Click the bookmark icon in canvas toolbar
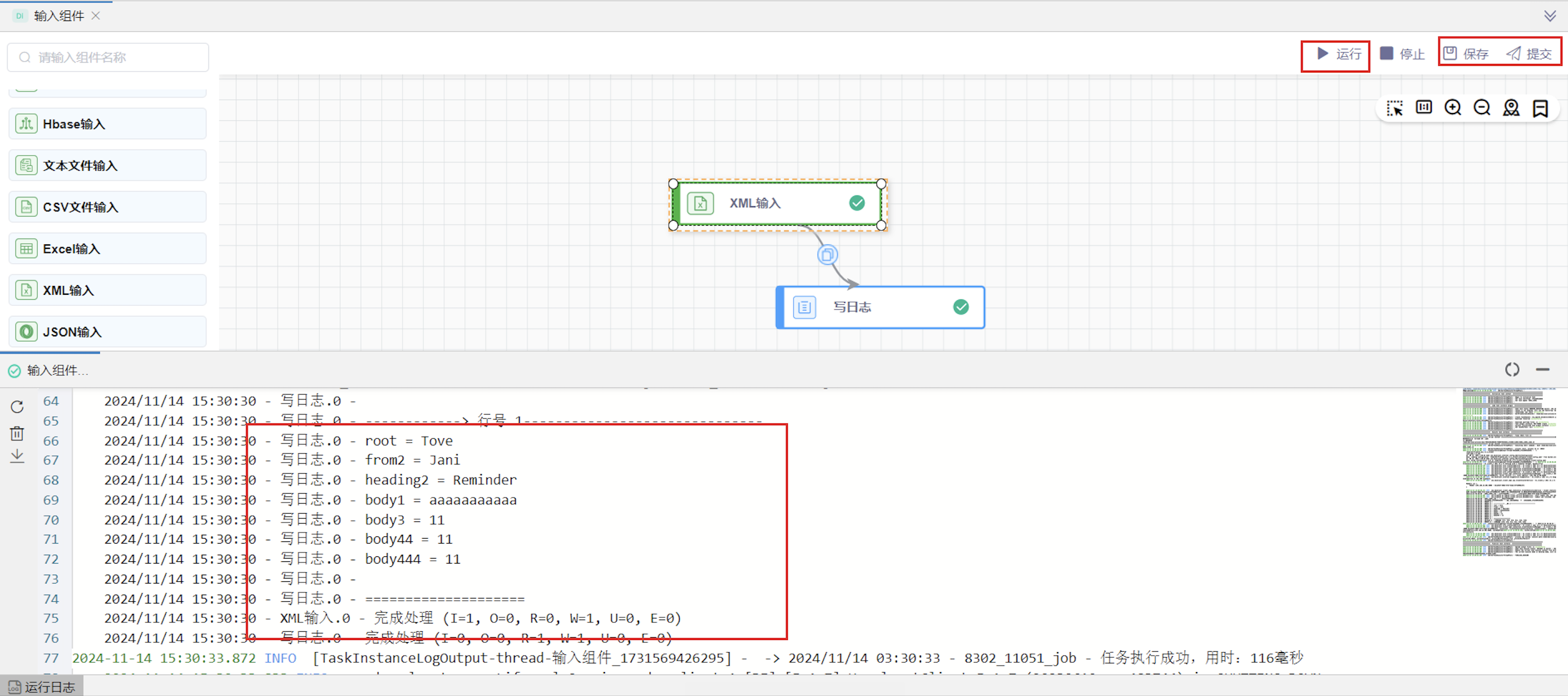This screenshot has height=696, width=1568. pyautogui.click(x=1540, y=109)
